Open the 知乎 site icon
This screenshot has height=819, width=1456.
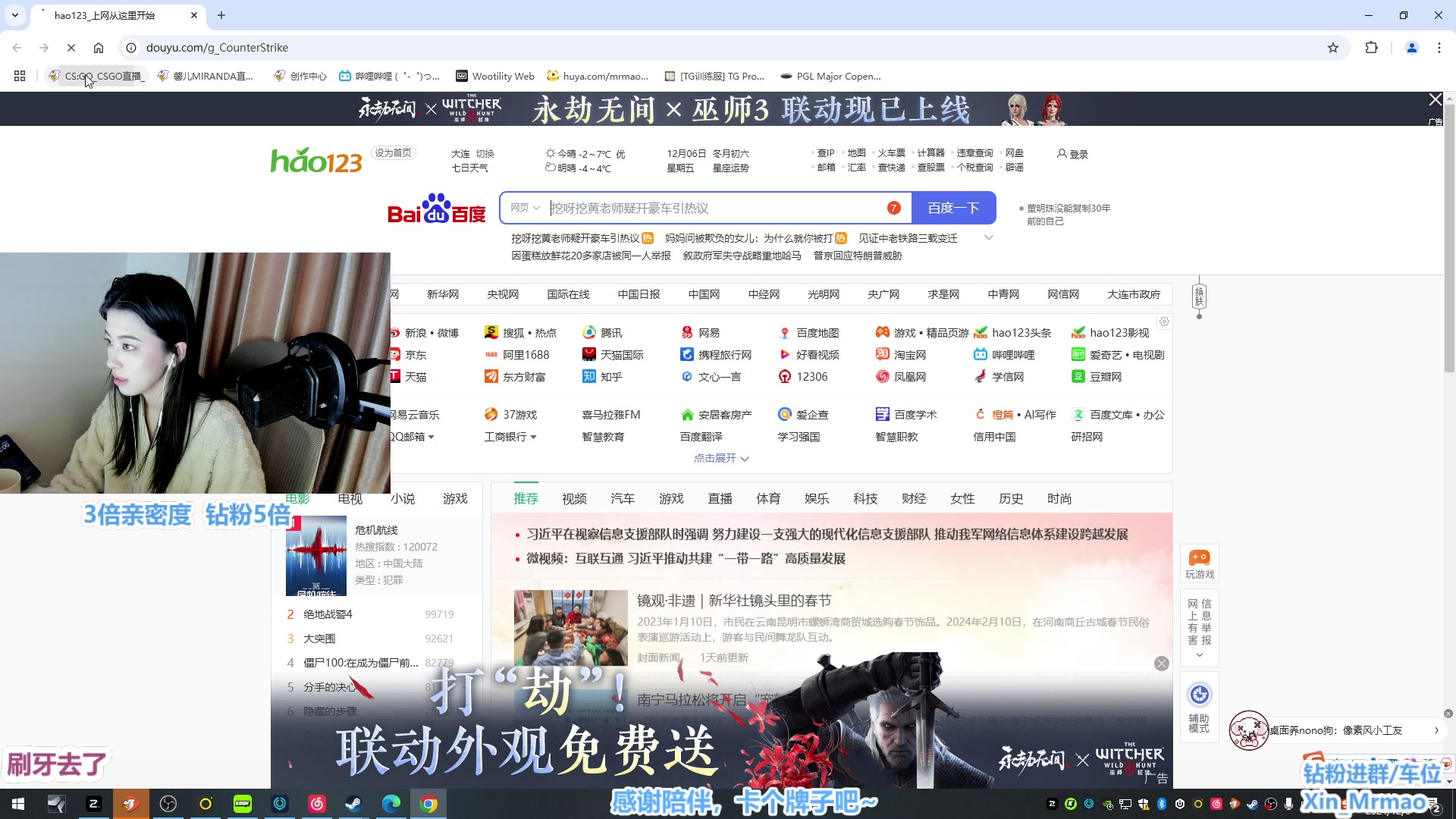(589, 376)
